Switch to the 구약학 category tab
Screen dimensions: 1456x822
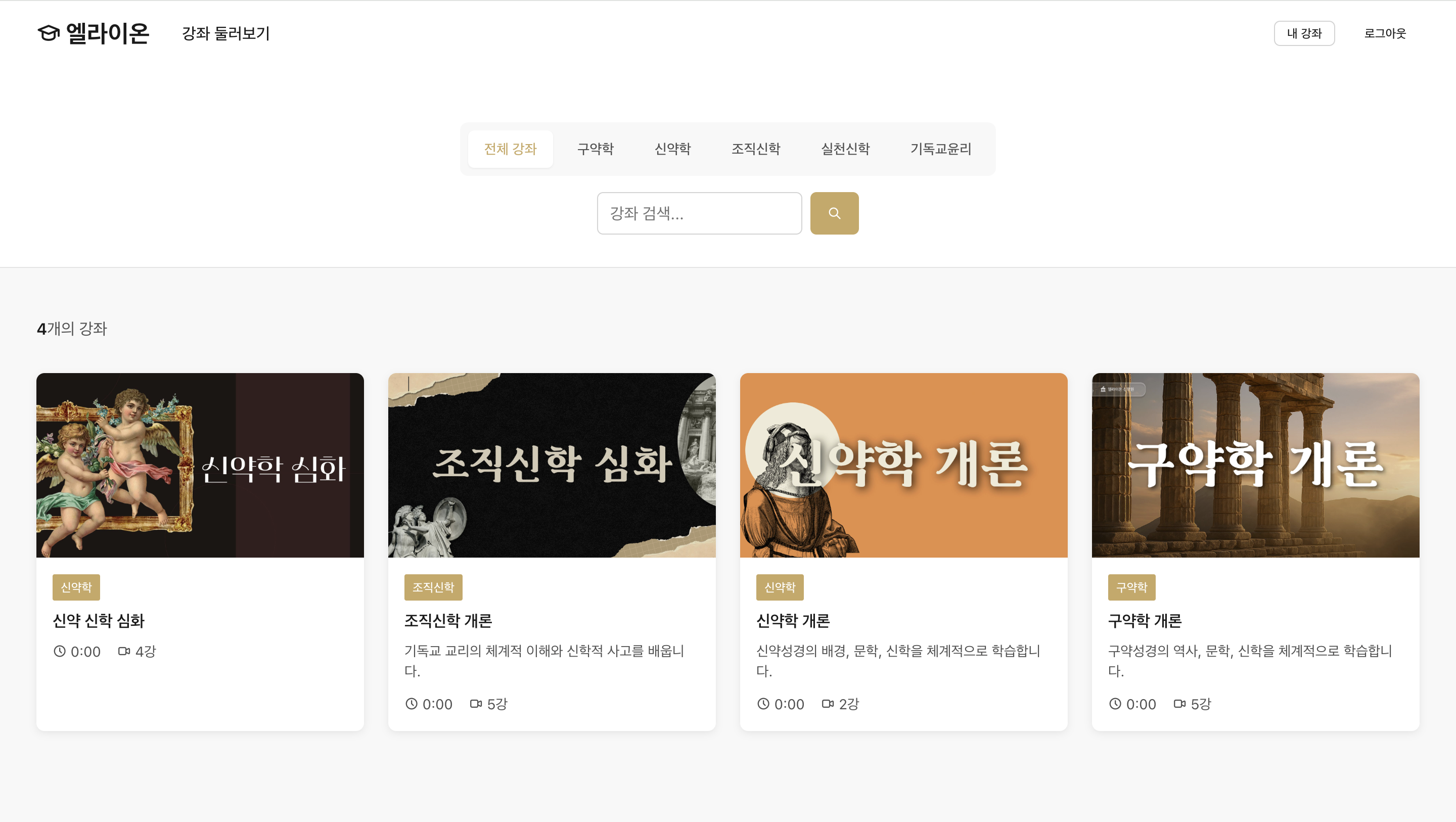[x=595, y=149]
